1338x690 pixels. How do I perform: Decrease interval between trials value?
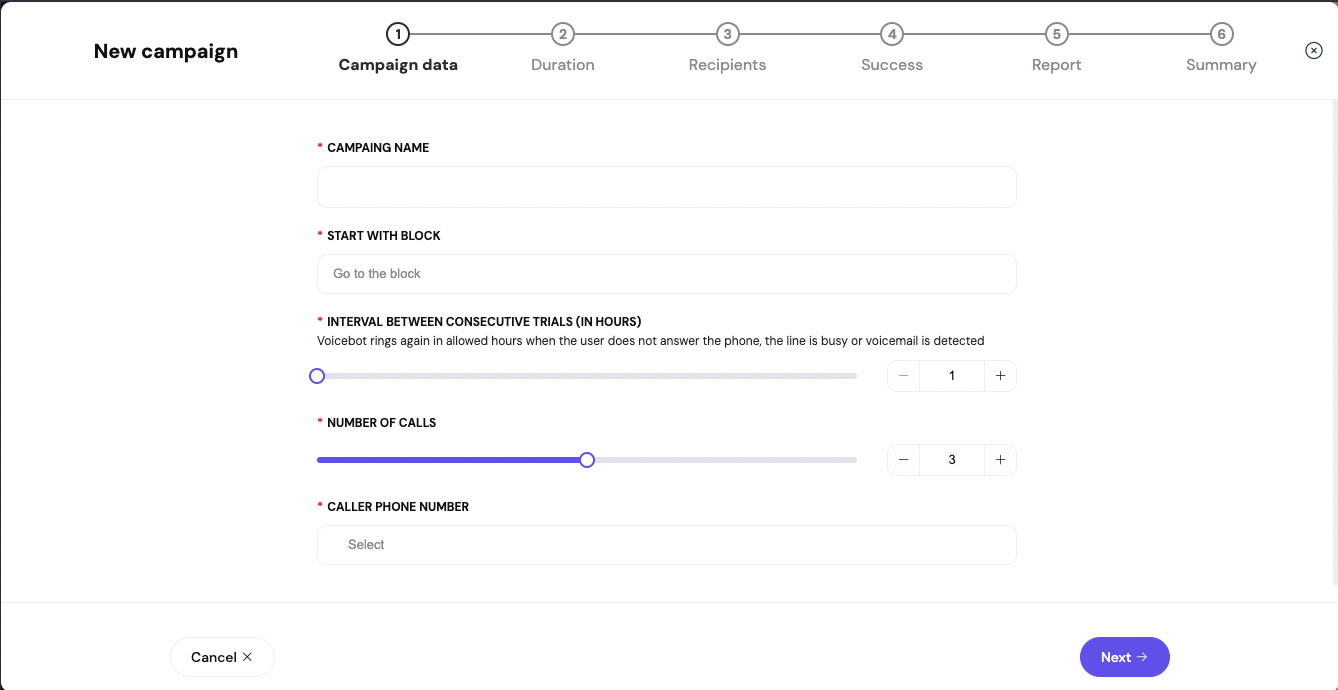[x=904, y=376]
